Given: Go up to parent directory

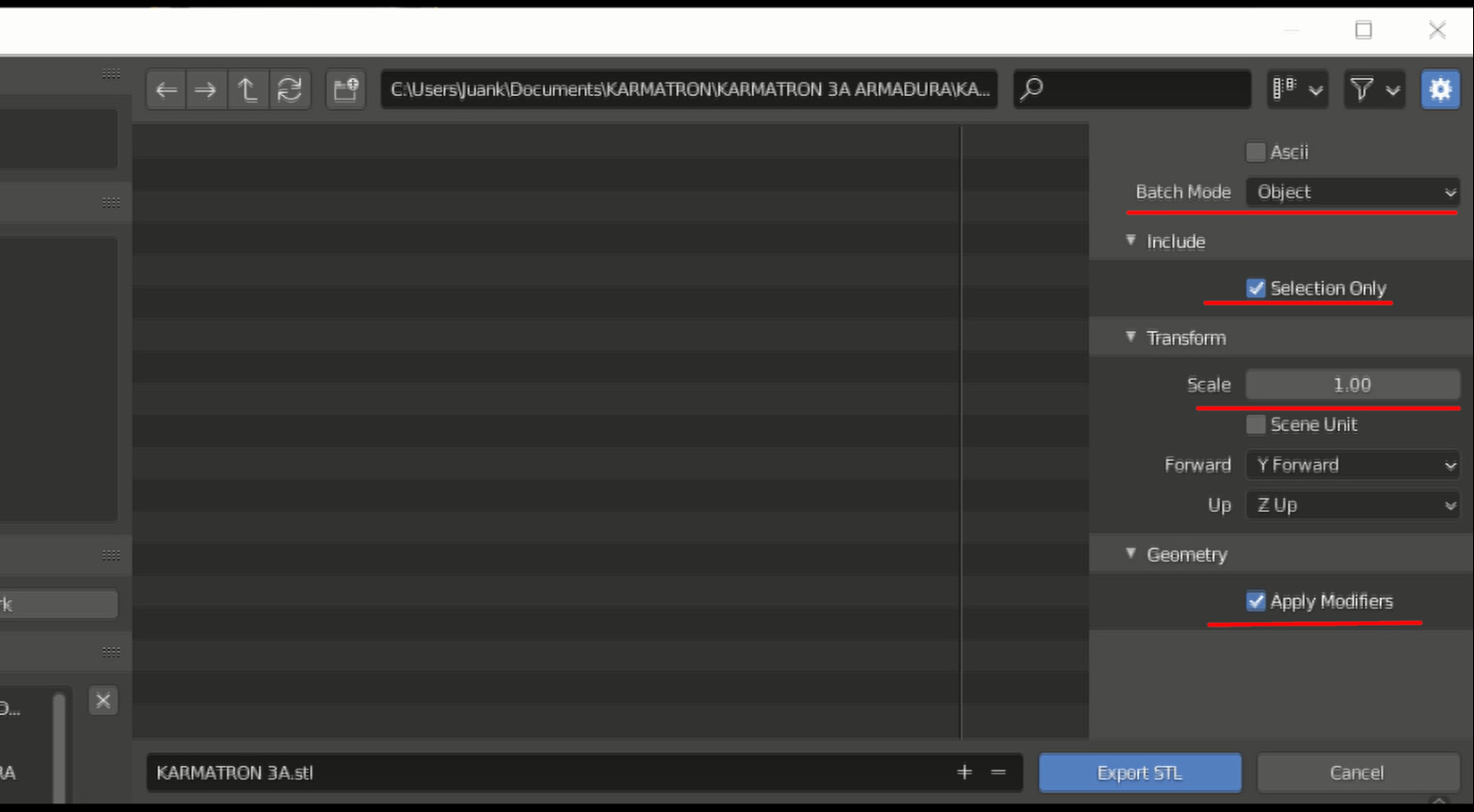Looking at the screenshot, I should (247, 89).
